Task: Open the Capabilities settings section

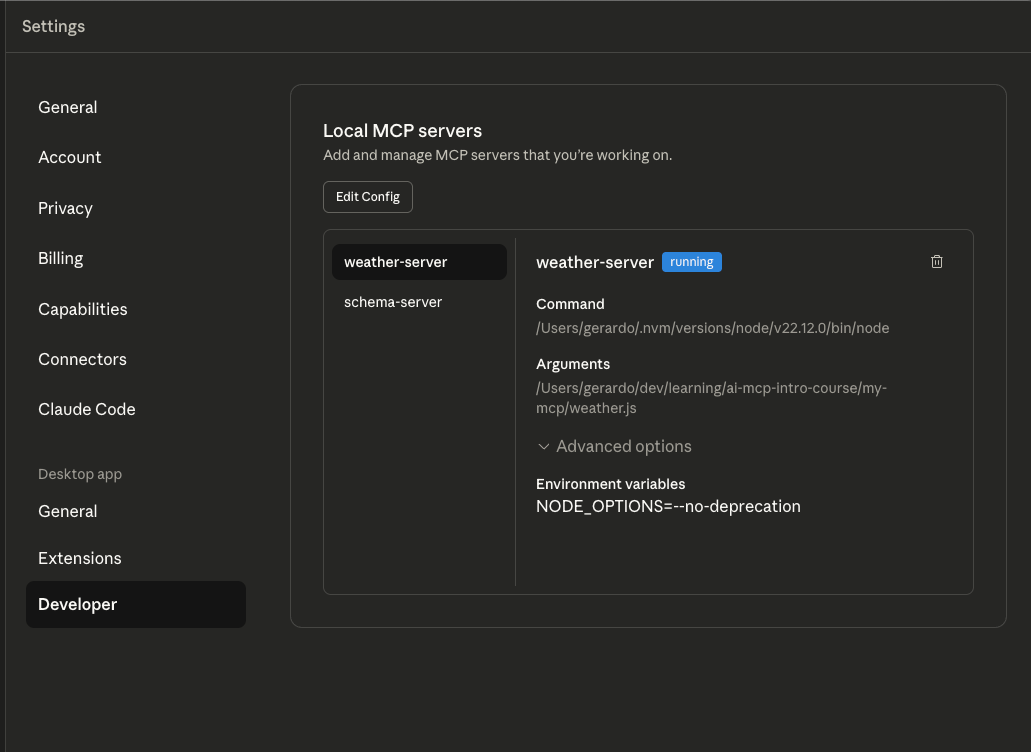Action: pos(82,309)
